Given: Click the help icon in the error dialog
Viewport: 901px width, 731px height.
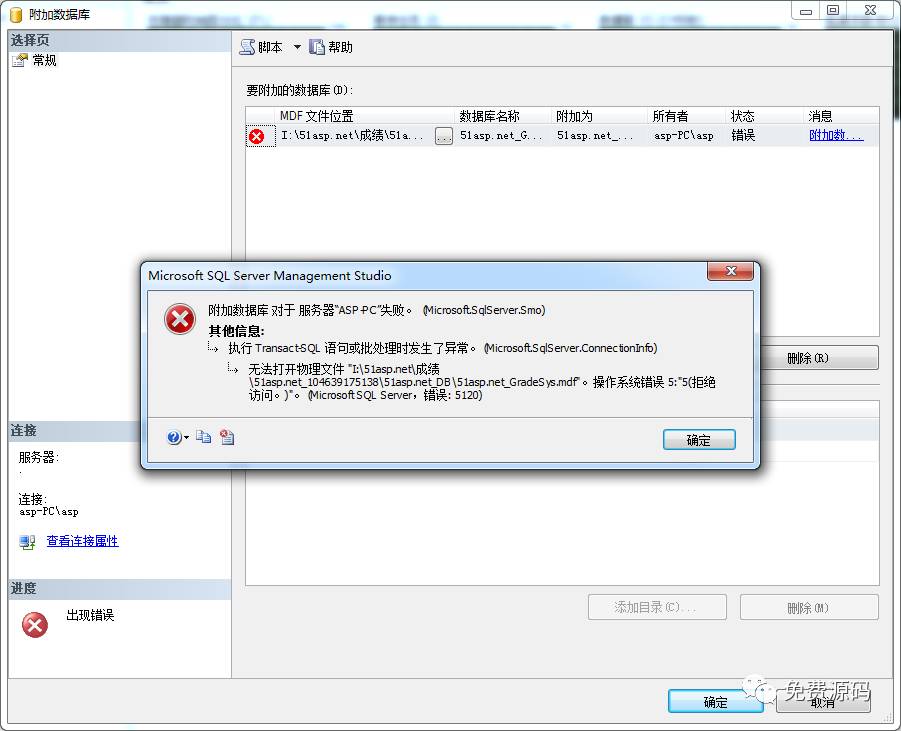Looking at the screenshot, I should pyautogui.click(x=174, y=438).
